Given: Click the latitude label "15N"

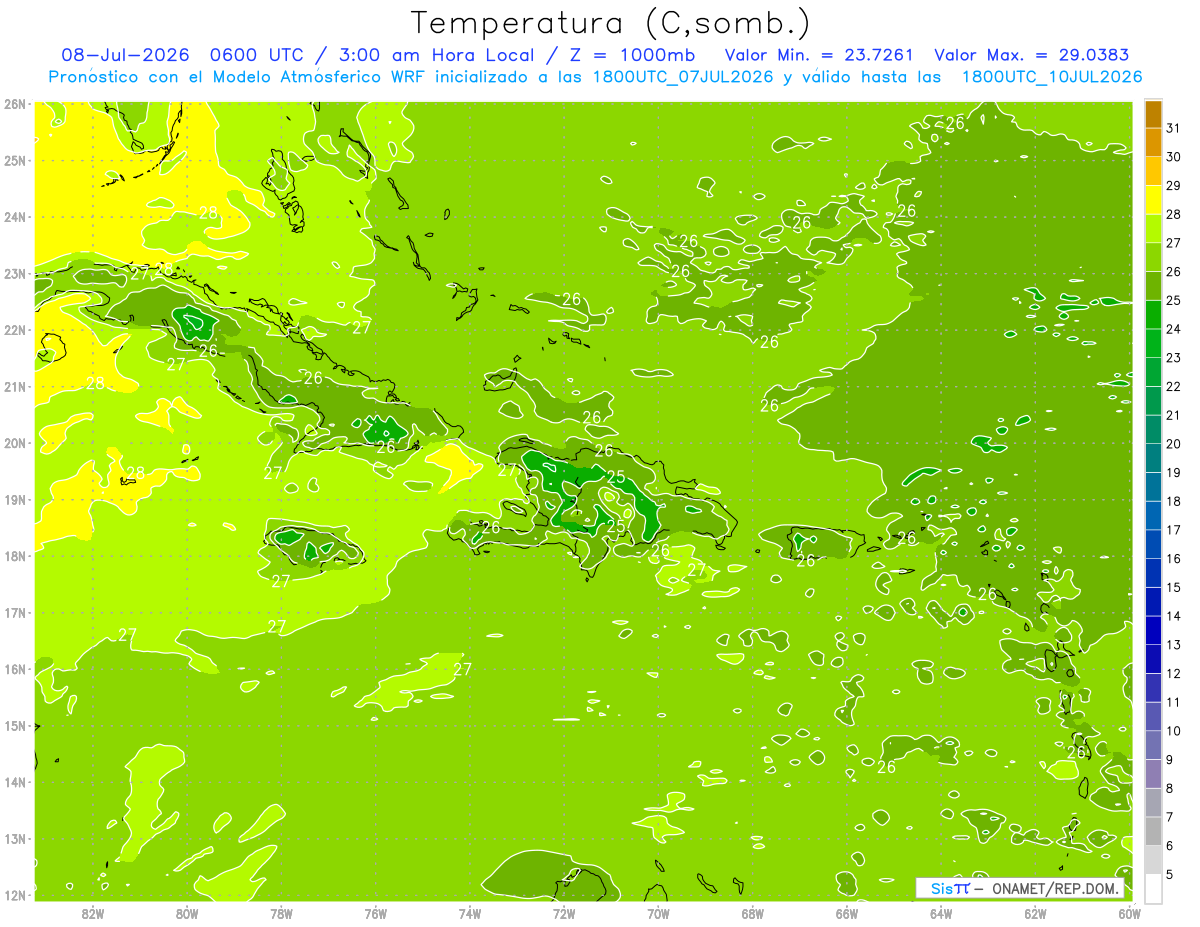Looking at the screenshot, I should [14, 725].
